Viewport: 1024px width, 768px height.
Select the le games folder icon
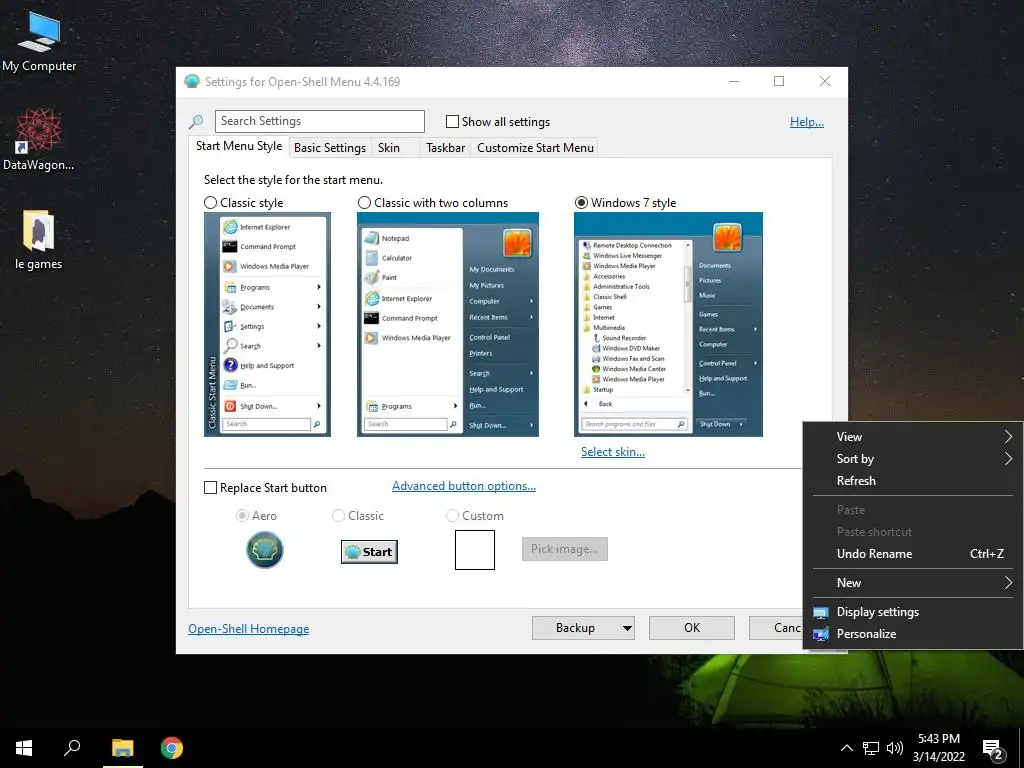point(39,239)
